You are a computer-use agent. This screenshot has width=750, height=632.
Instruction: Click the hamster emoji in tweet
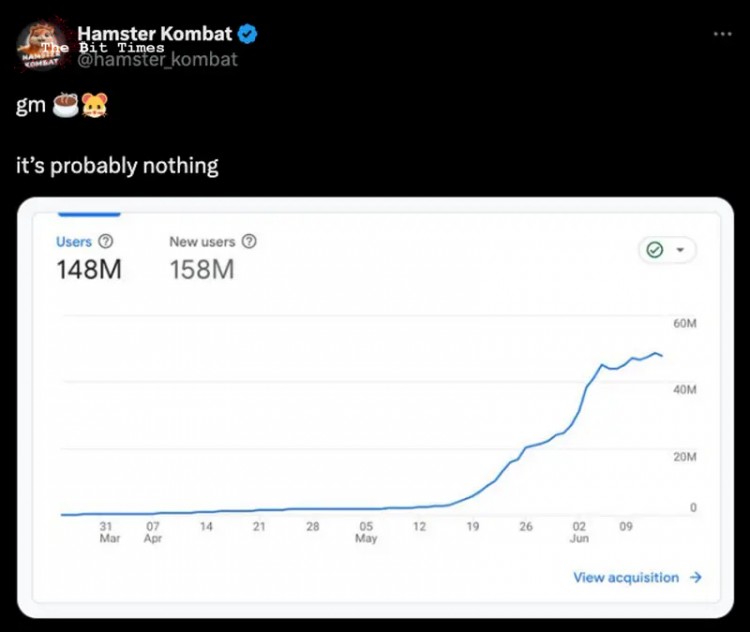[x=95, y=105]
